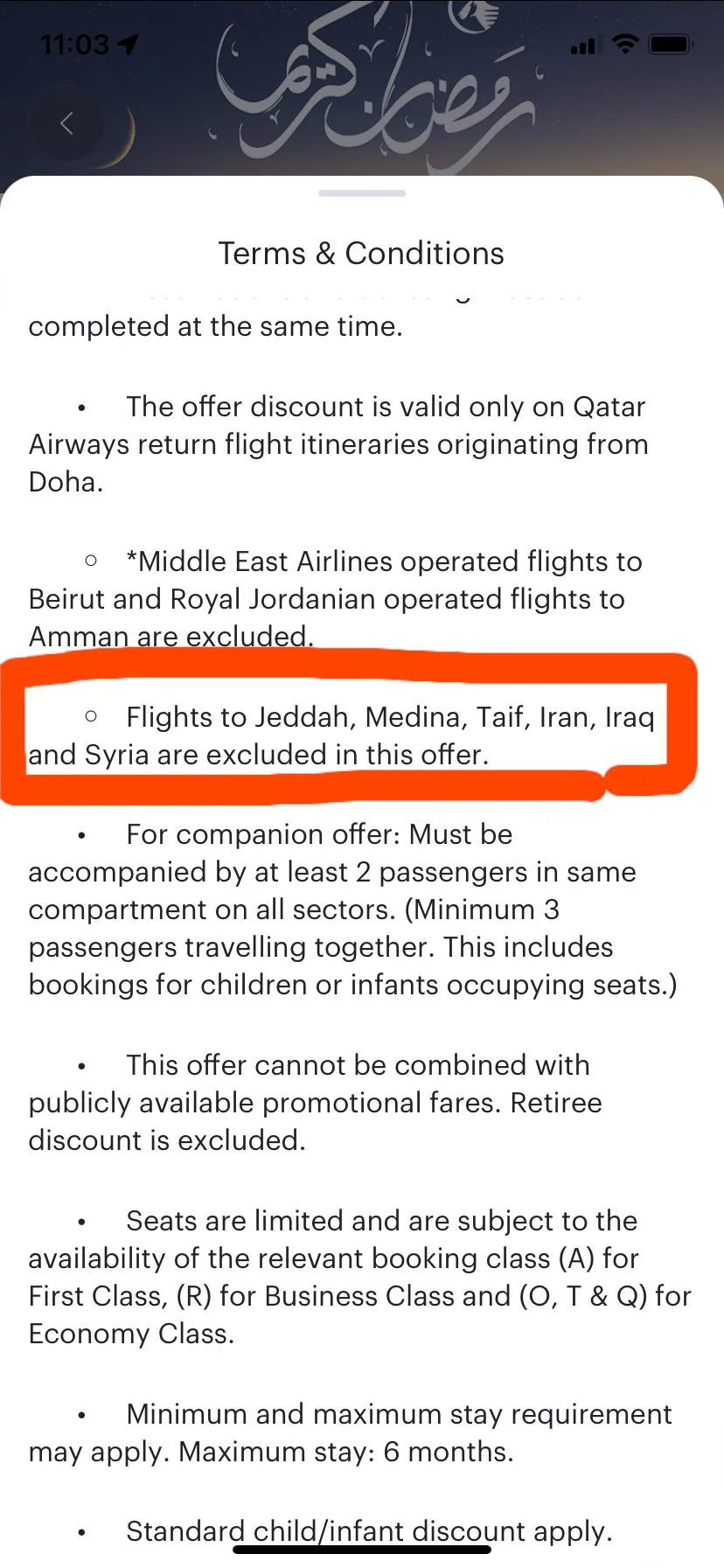The width and height of the screenshot is (724, 1568).
Task: Click the booking class availability paragraph
Action: (359, 1277)
